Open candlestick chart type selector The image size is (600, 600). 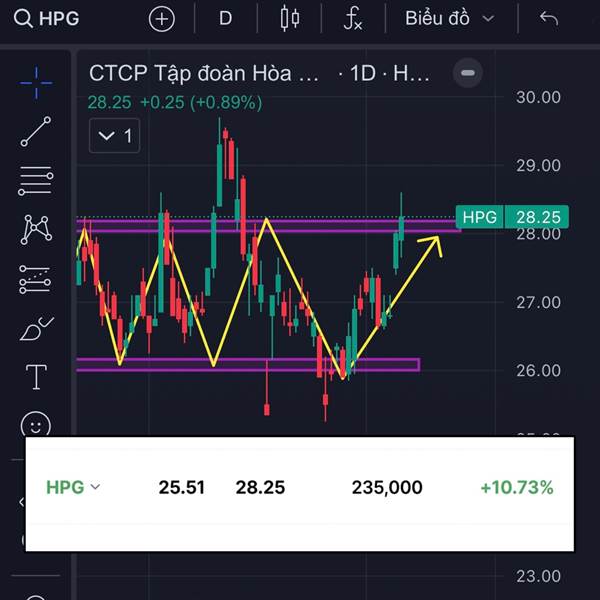[x=290, y=18]
